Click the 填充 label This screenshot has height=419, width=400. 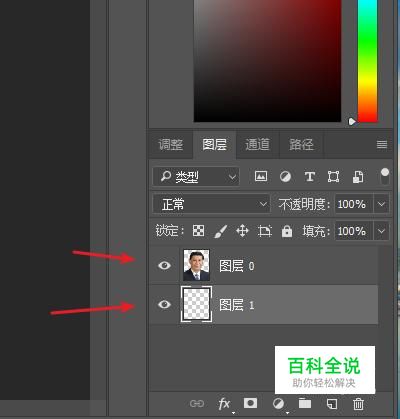click(316, 231)
